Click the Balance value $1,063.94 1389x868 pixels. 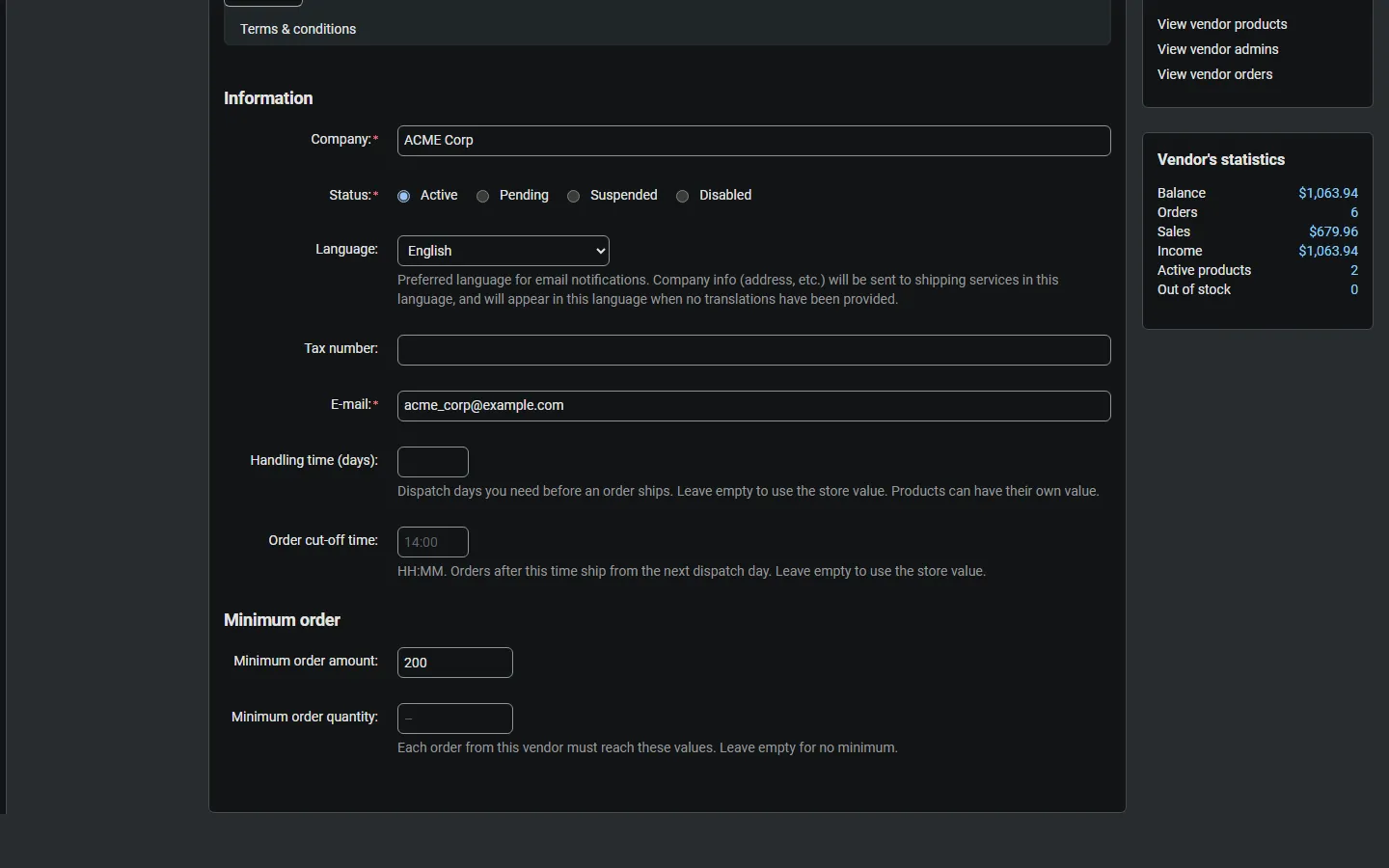(x=1328, y=193)
